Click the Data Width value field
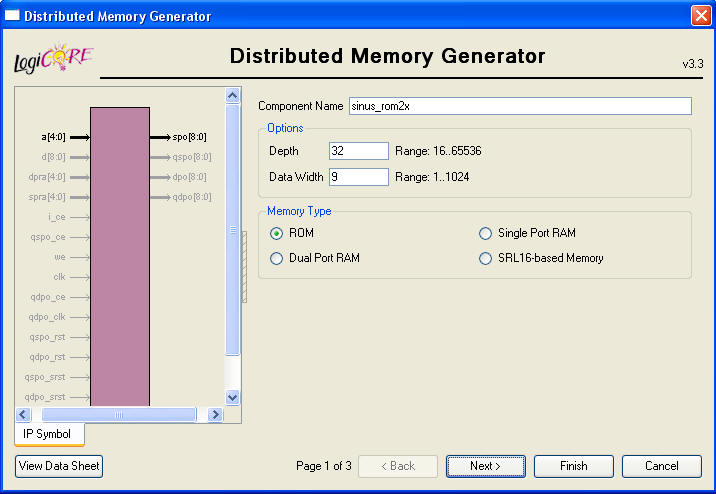The height and width of the screenshot is (494, 716). click(358, 177)
